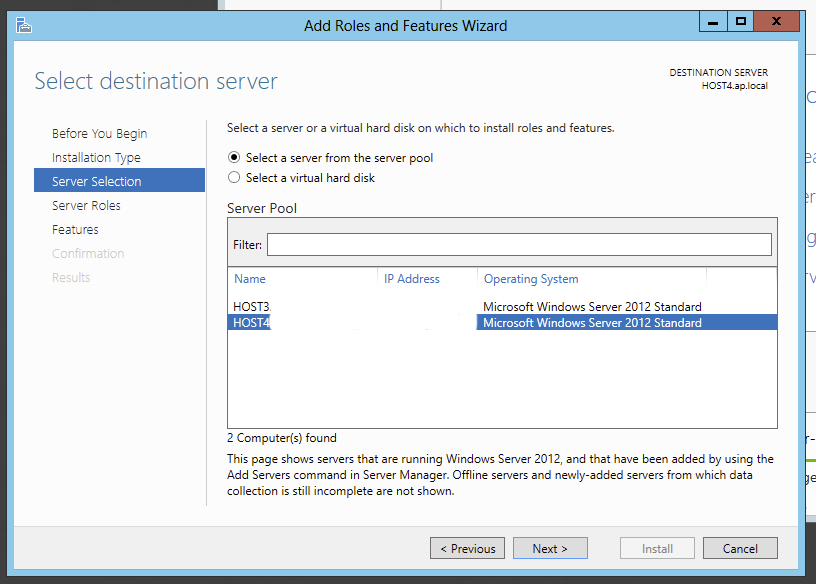Jump to the Features step

75,230
